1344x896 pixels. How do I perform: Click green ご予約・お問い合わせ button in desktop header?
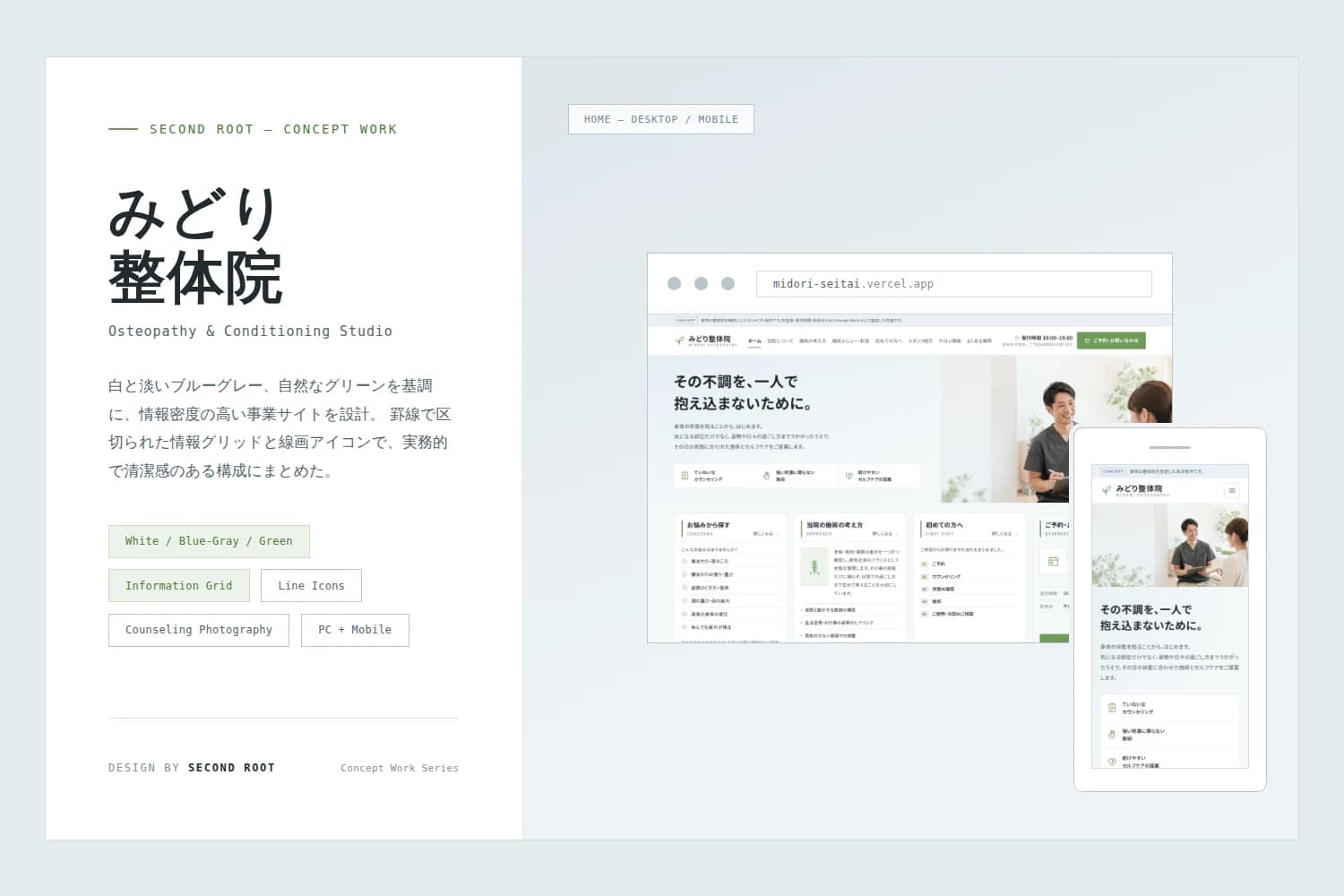(1111, 340)
